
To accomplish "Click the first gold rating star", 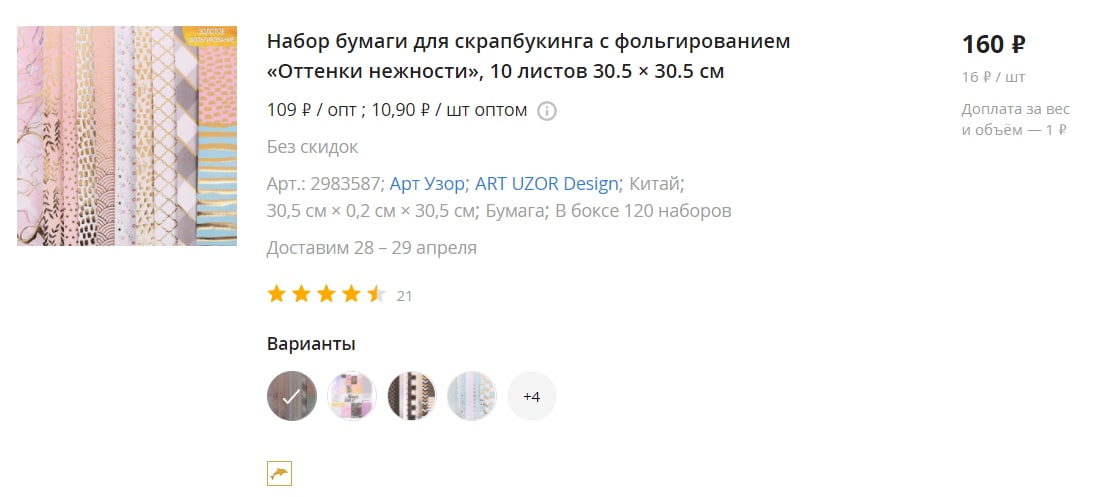I will (x=276, y=294).
